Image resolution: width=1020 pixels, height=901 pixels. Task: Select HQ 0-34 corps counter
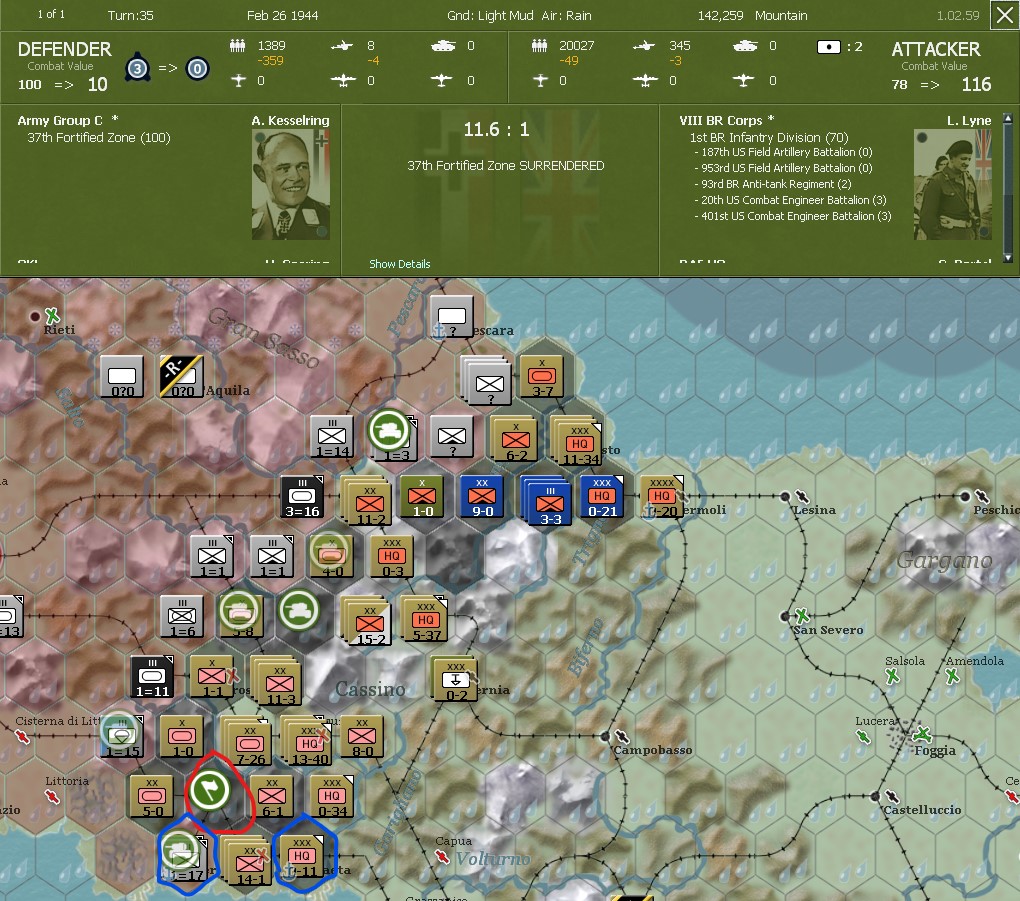click(x=332, y=796)
